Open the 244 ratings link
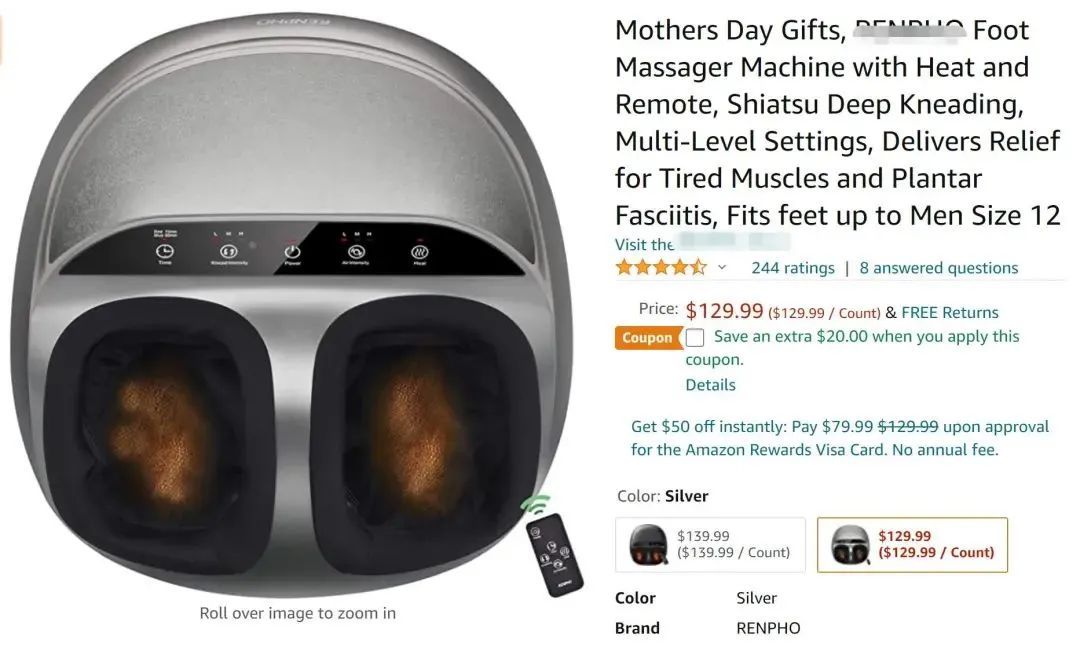This screenshot has height=651, width=1080. (x=793, y=268)
